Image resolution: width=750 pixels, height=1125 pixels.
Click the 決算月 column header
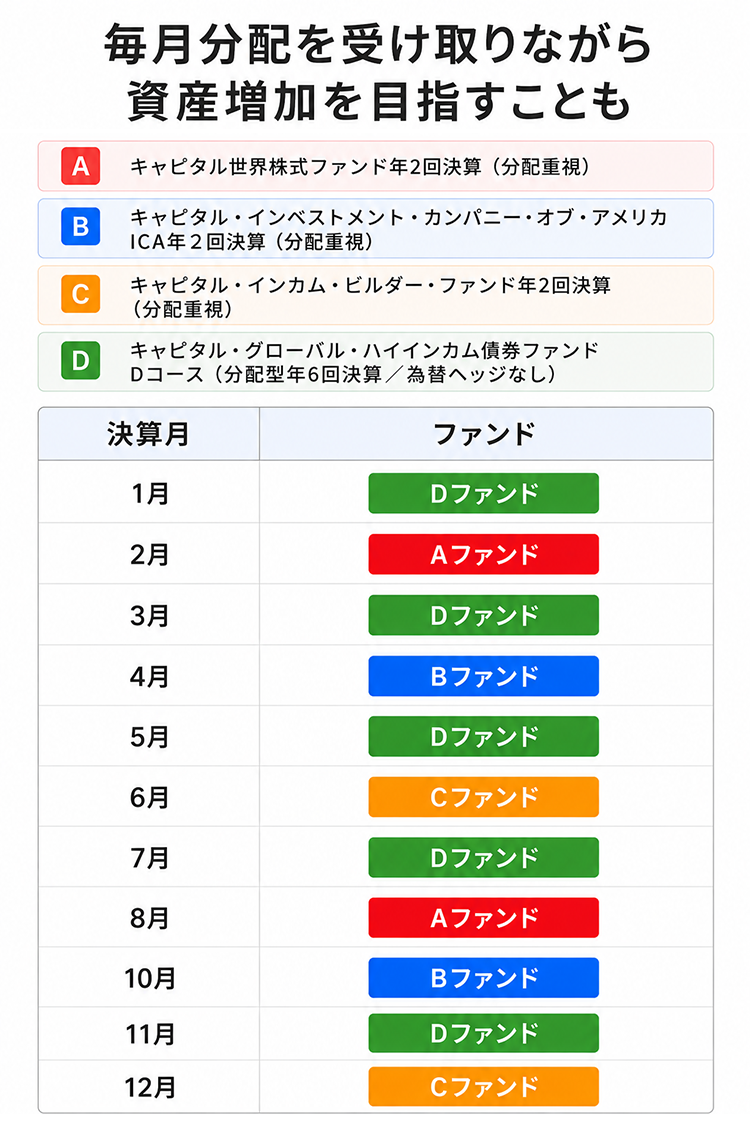point(149,434)
